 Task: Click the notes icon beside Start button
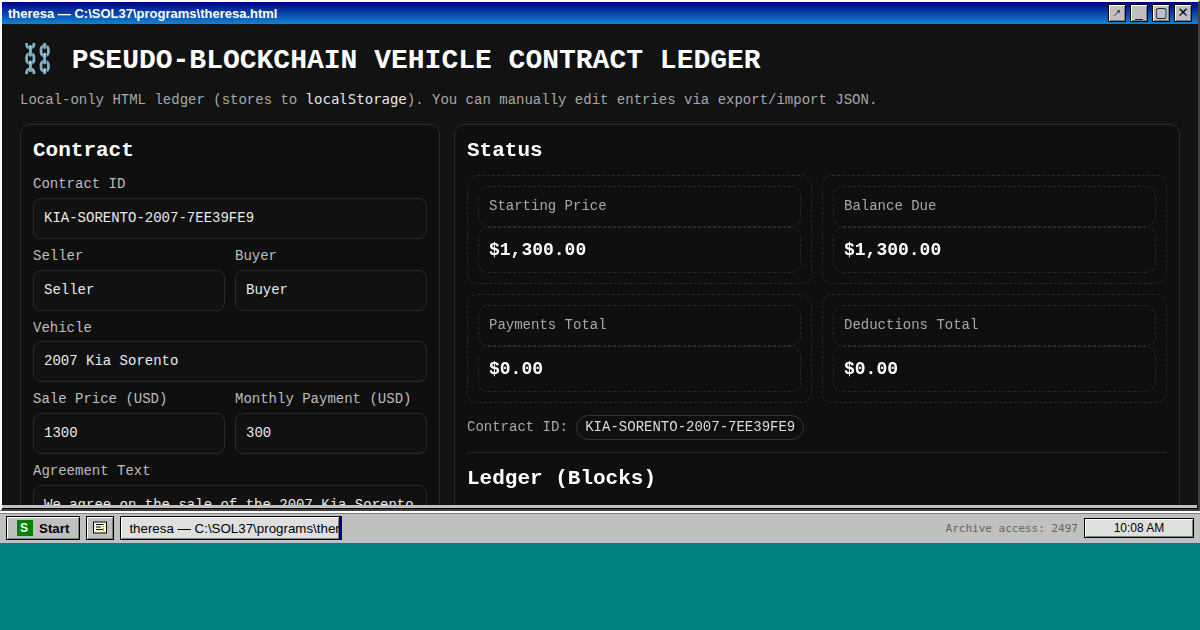point(100,528)
